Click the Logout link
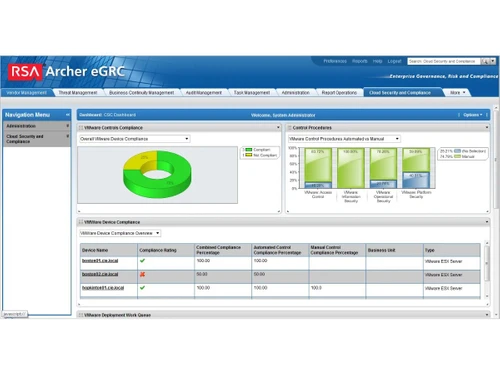 [394, 61]
